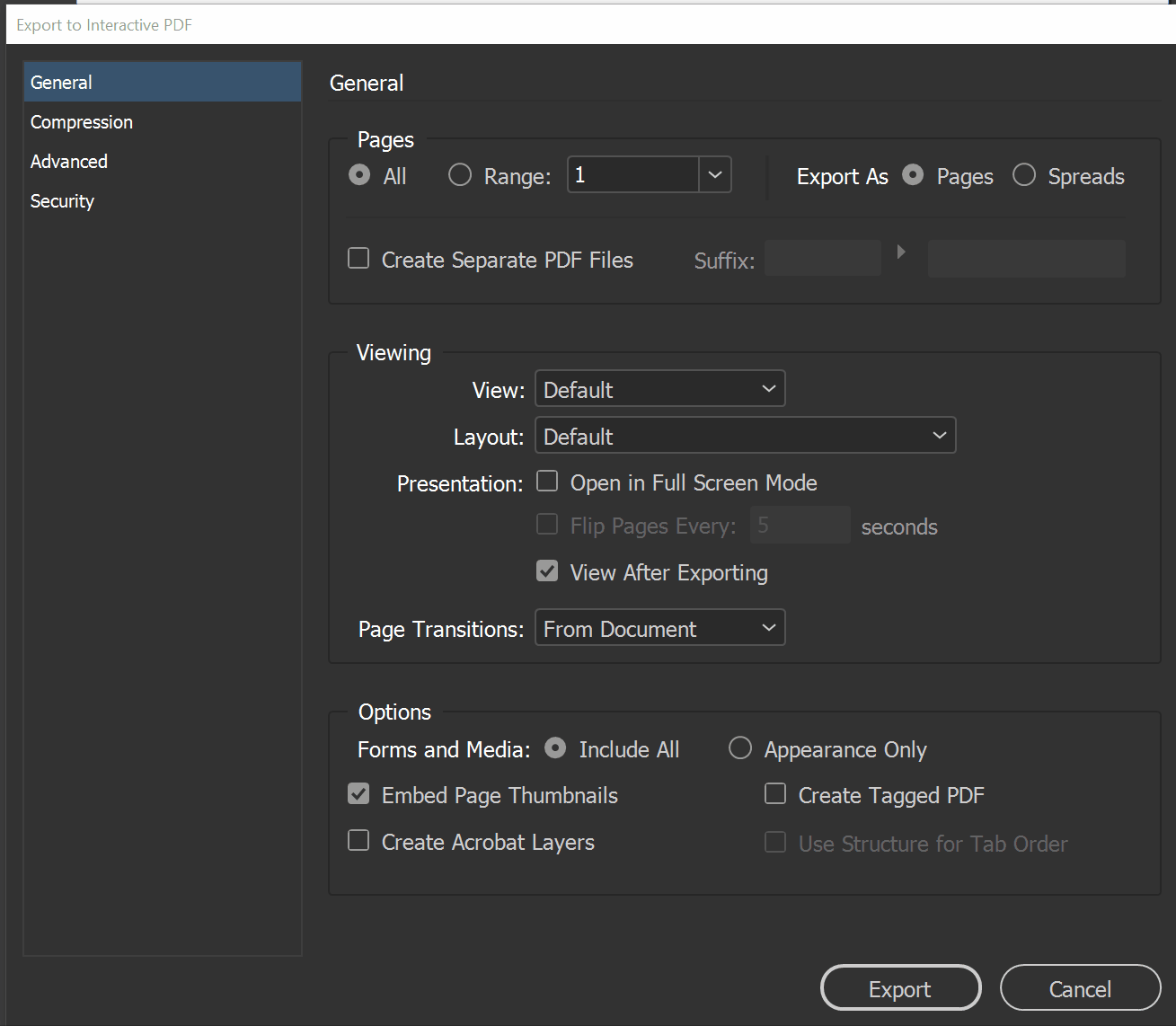The image size is (1176, 1026).
Task: Uncheck View After Exporting
Action: 547,571
